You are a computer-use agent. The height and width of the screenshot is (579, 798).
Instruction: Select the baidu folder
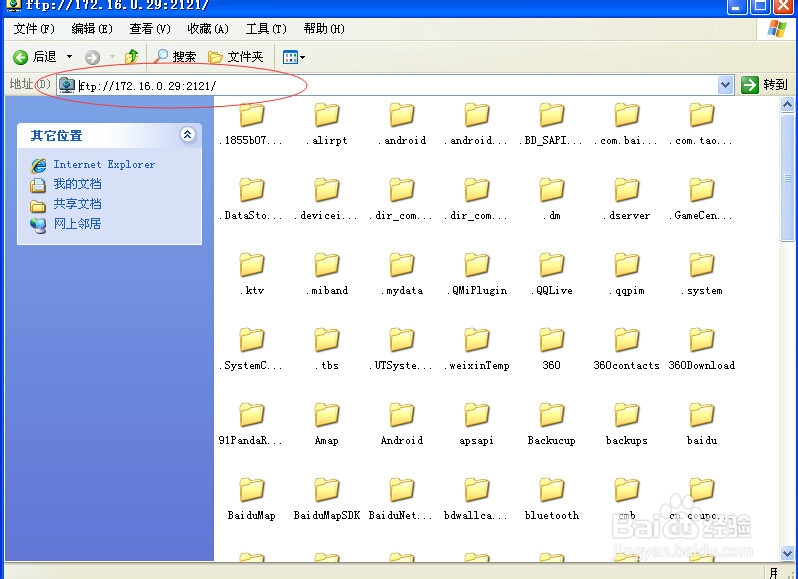pos(701,424)
